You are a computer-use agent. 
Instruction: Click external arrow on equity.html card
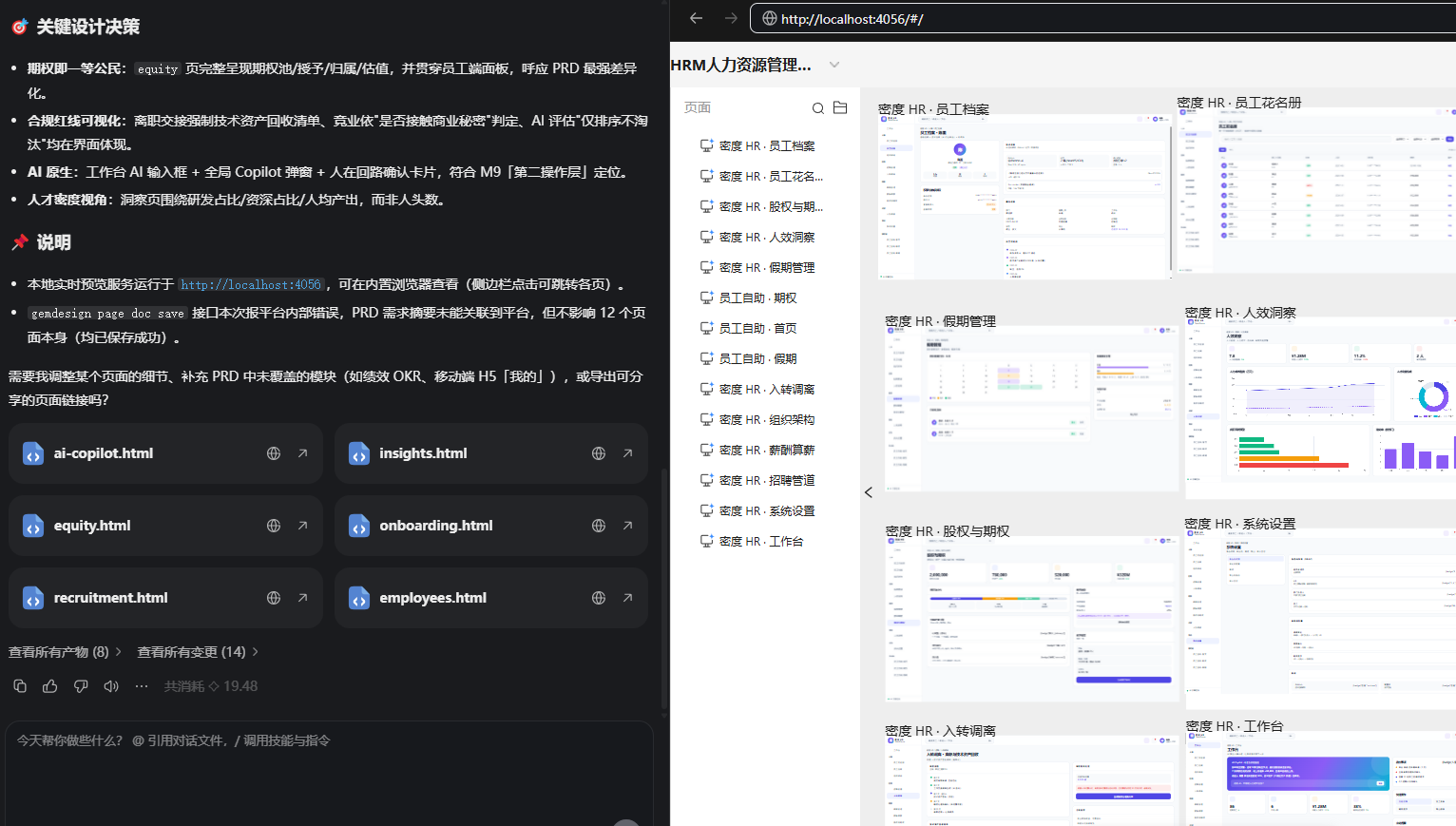coord(302,526)
